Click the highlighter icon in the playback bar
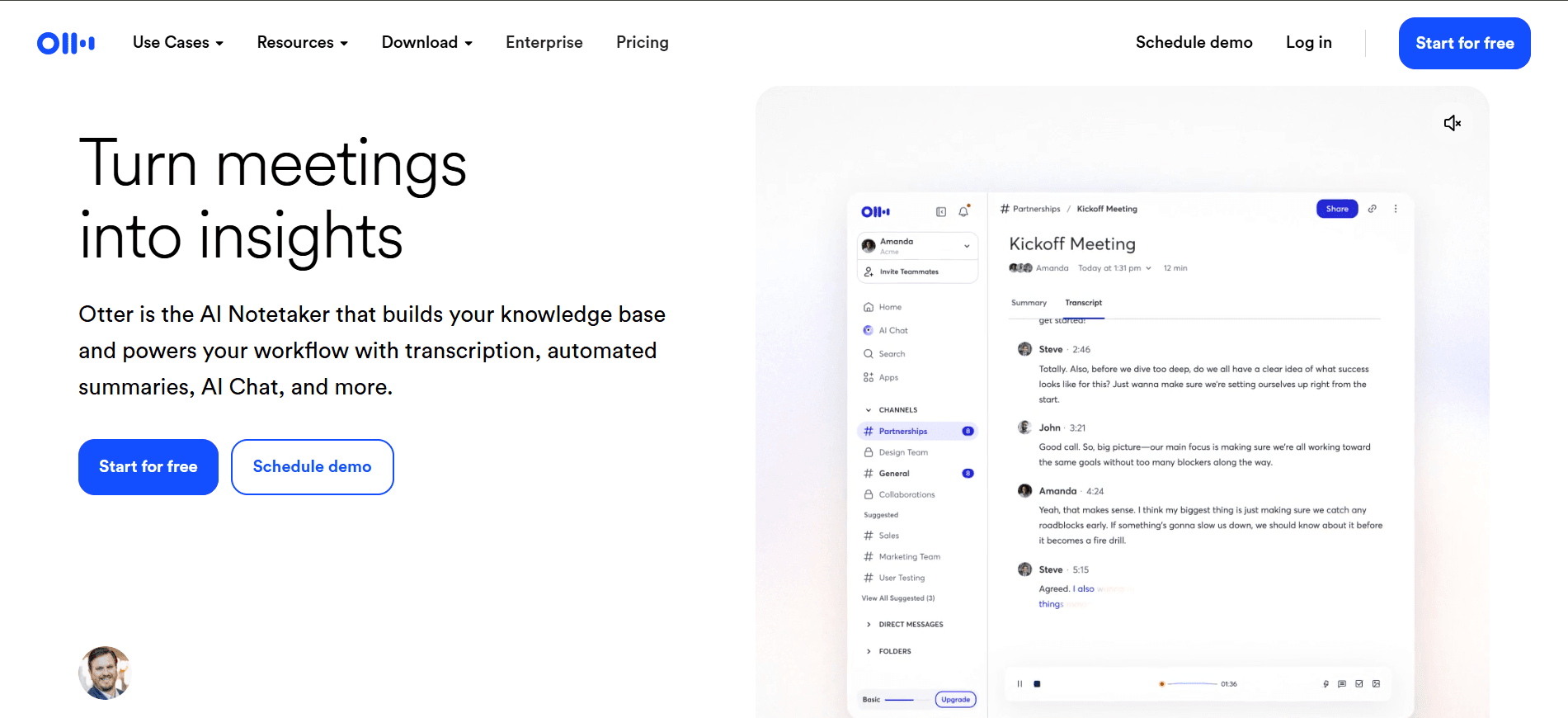Screen dimensions: 1568x718 [1326, 683]
